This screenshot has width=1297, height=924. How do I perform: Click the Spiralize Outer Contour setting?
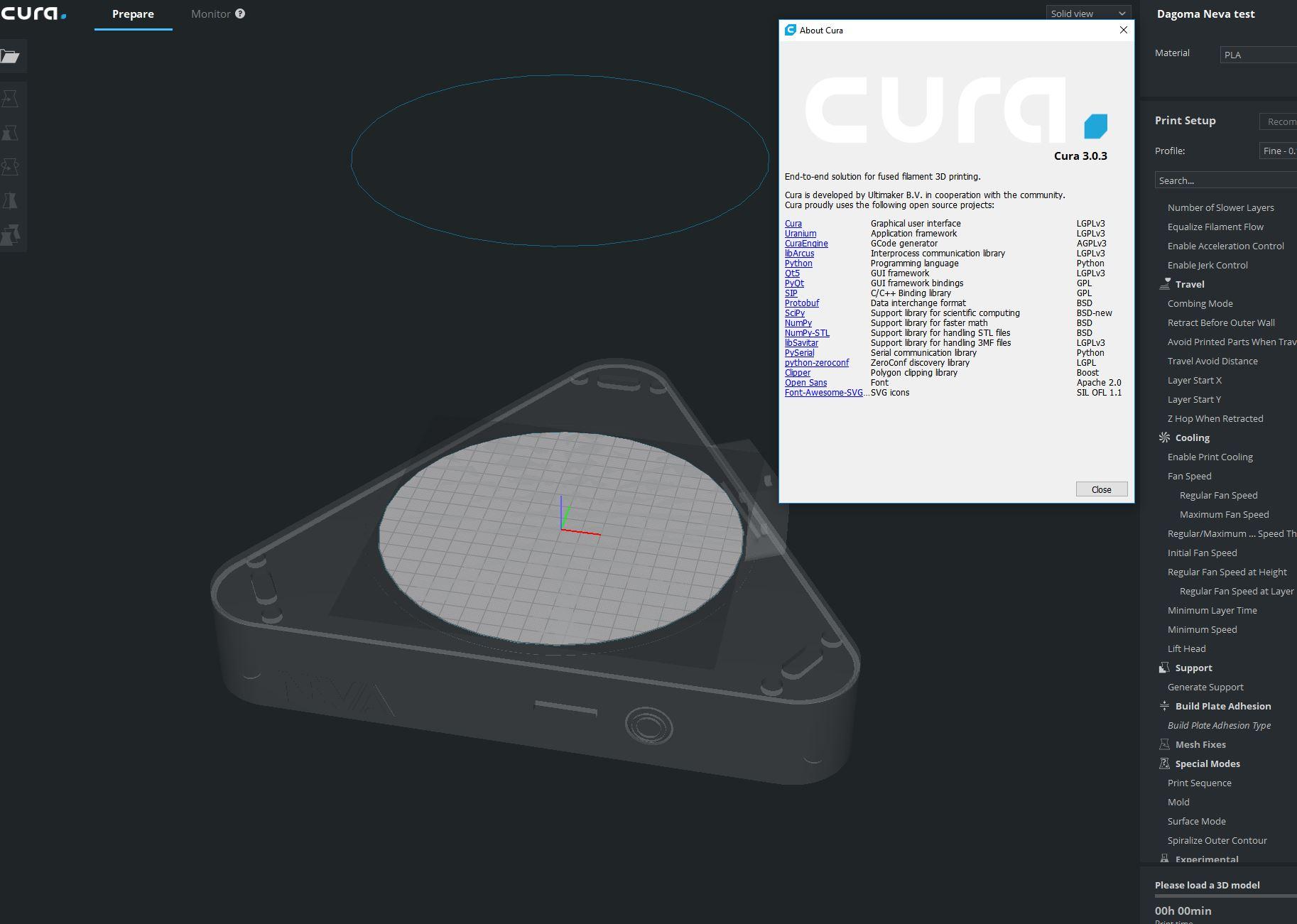[x=1217, y=840]
